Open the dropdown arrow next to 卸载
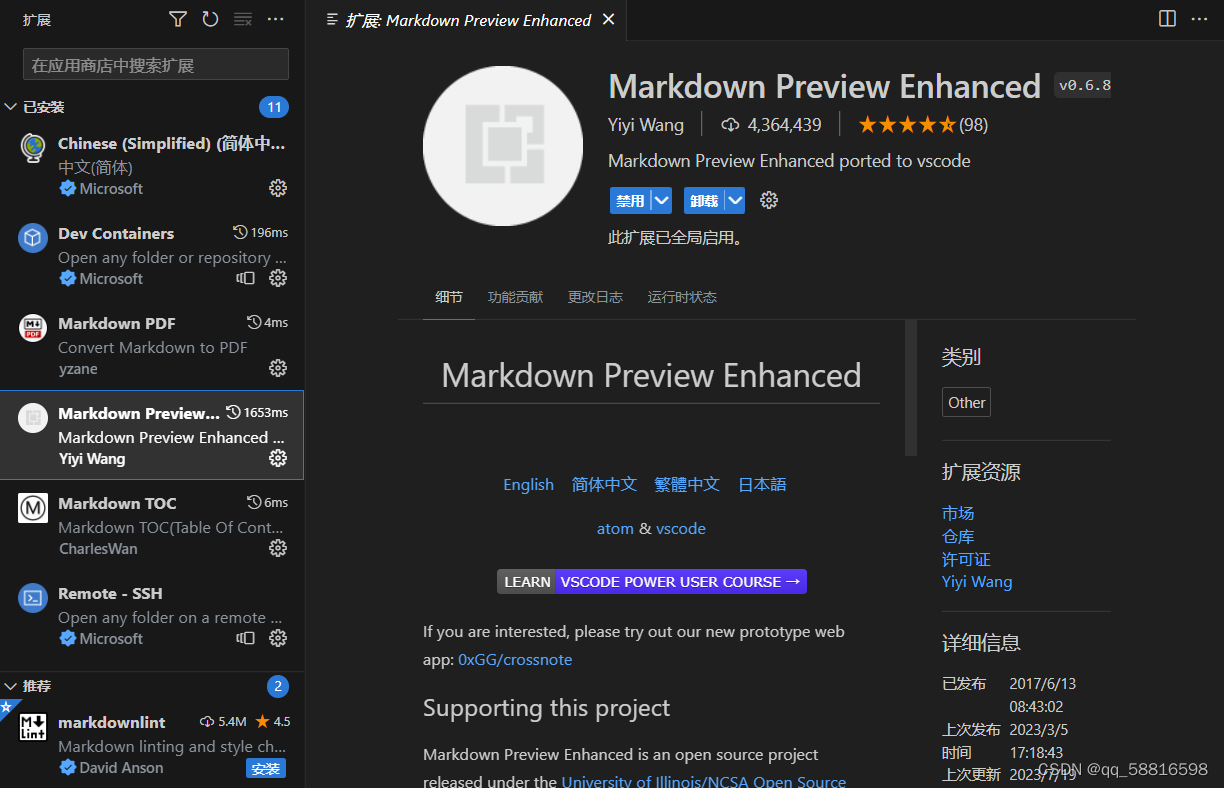This screenshot has width=1224, height=788. [x=735, y=200]
